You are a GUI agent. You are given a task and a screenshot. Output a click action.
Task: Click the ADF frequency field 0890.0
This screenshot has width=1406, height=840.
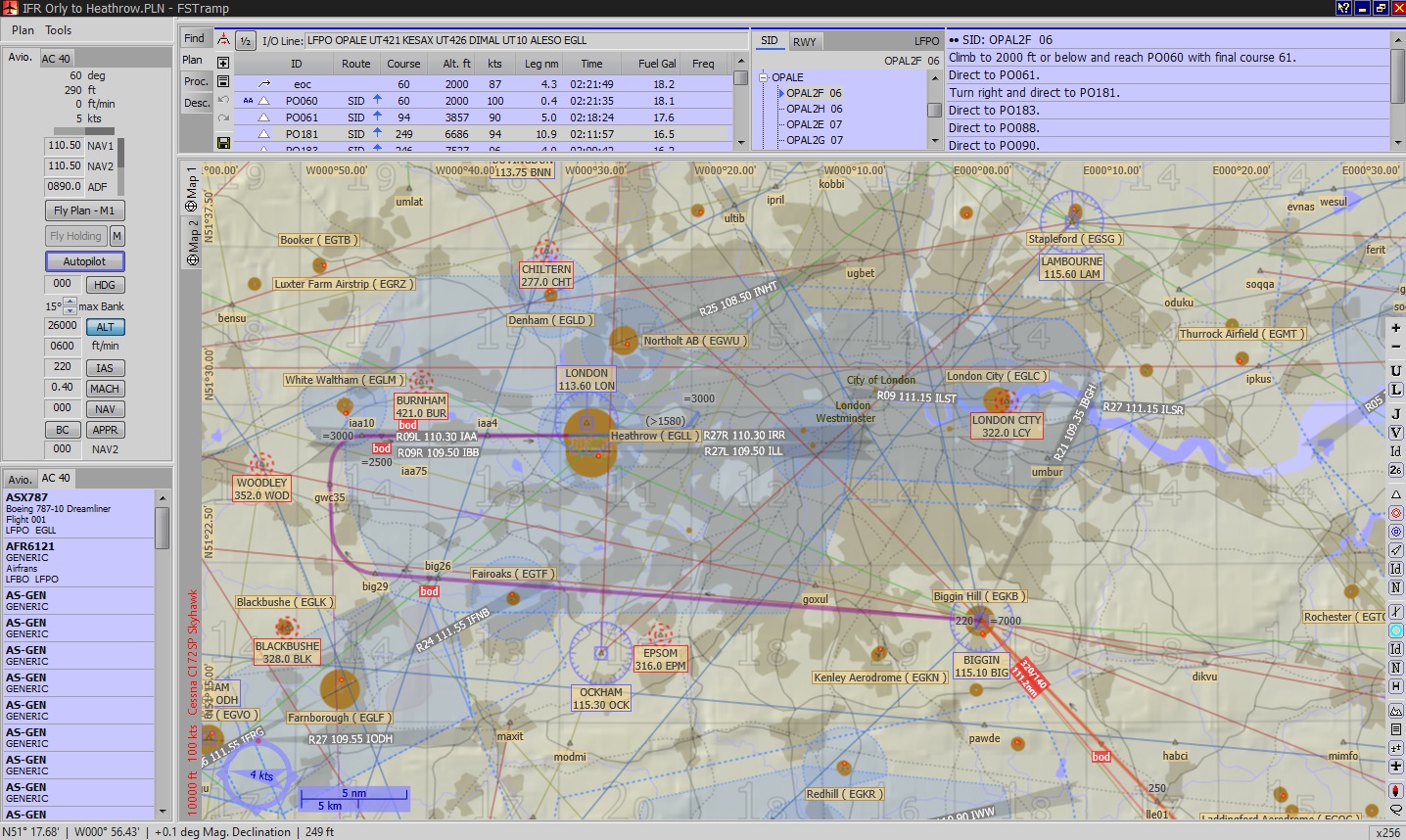click(x=65, y=186)
